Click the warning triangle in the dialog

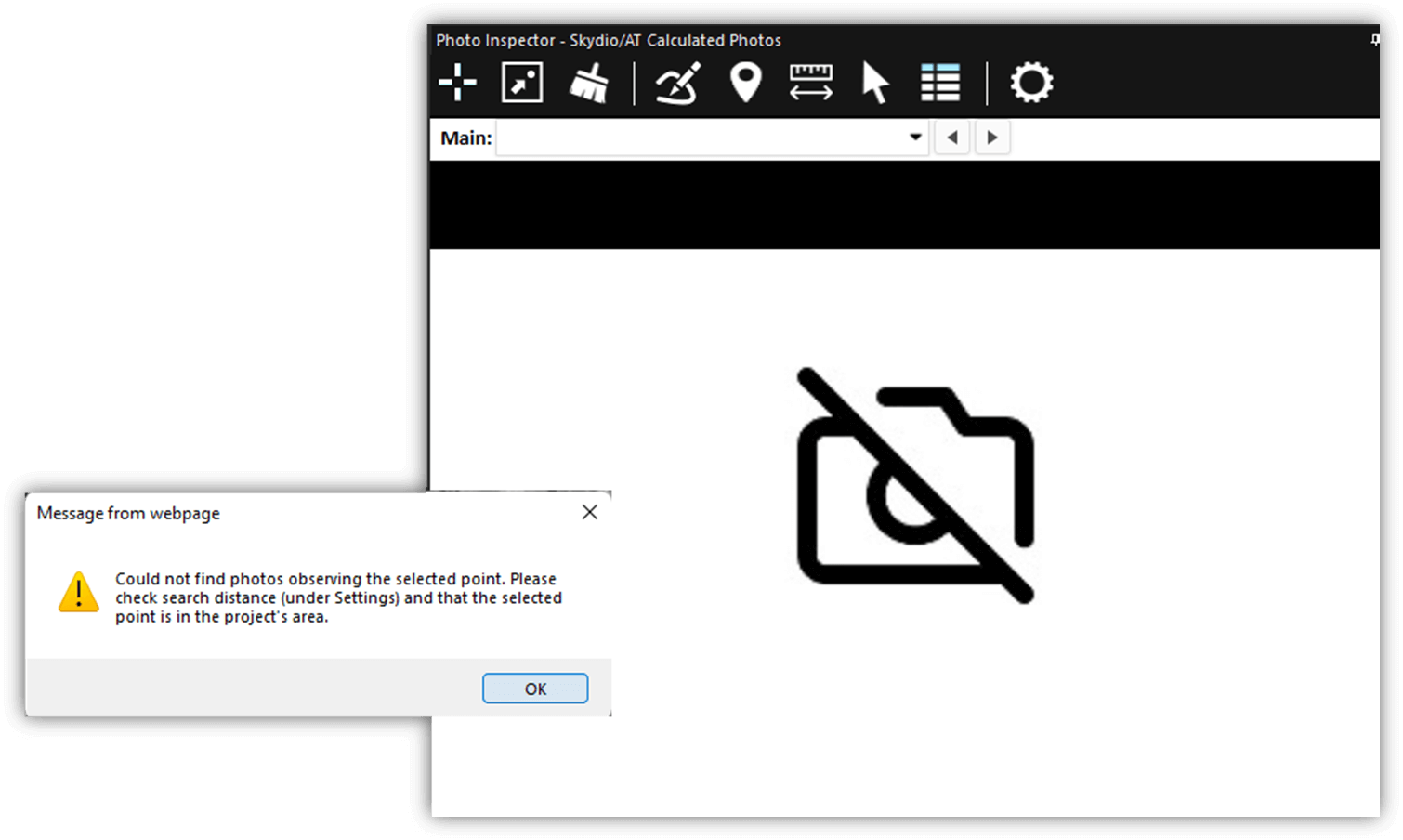(78, 595)
